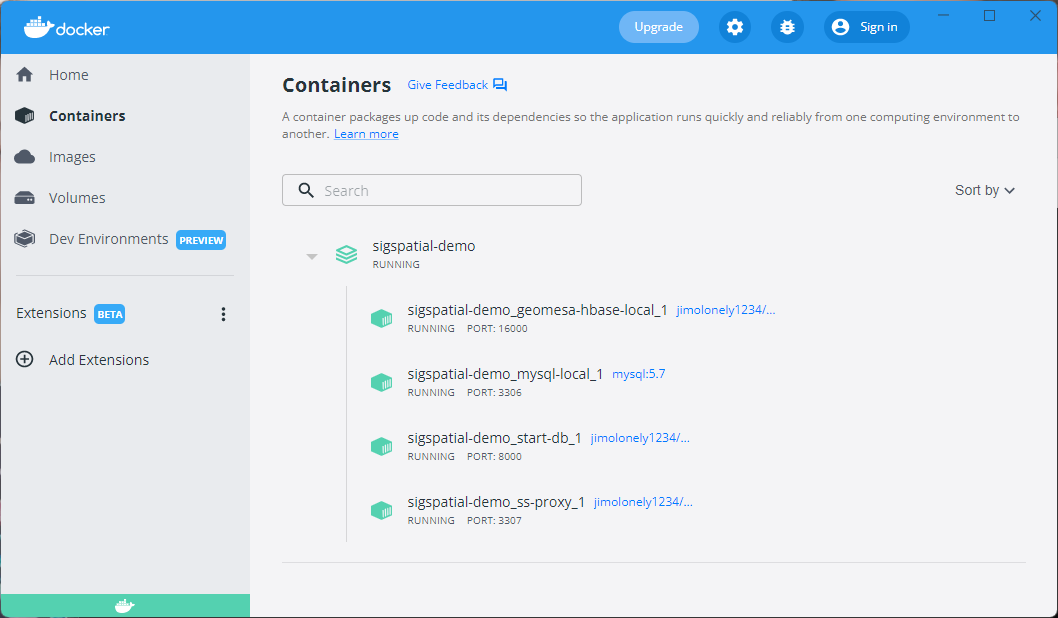The height and width of the screenshot is (618, 1058).
Task: Select sigspatial-demo_geomesa-hbase-local_1 container
Action: [x=537, y=310]
